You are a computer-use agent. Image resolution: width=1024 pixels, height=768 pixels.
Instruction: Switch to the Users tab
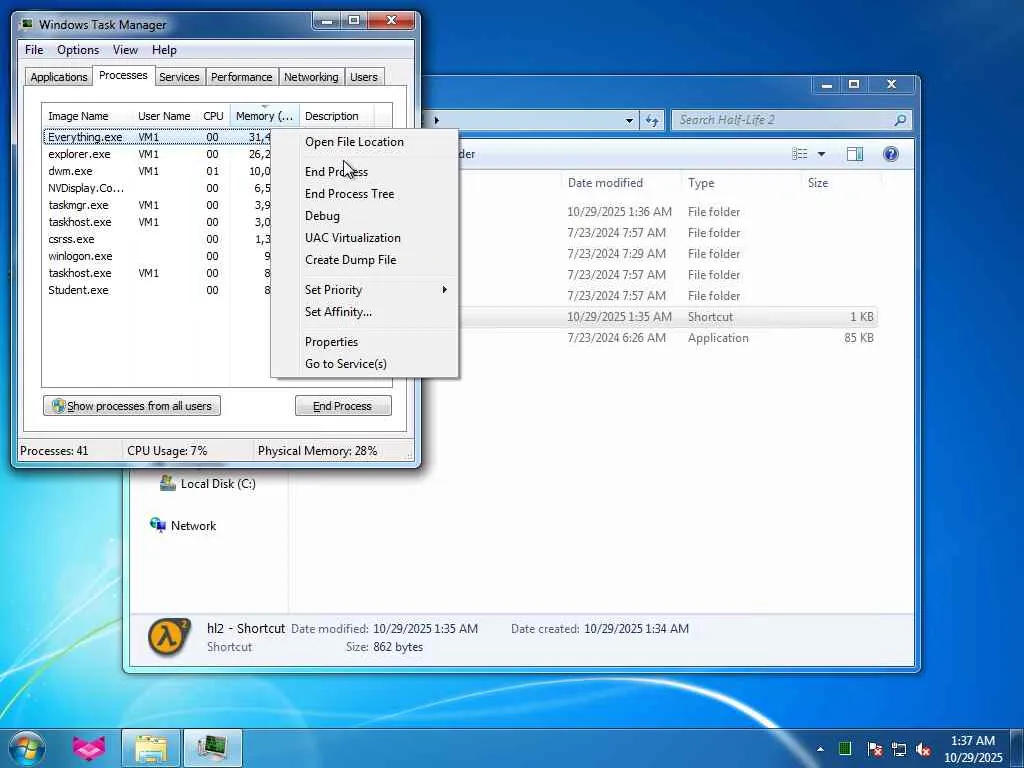[x=364, y=77]
